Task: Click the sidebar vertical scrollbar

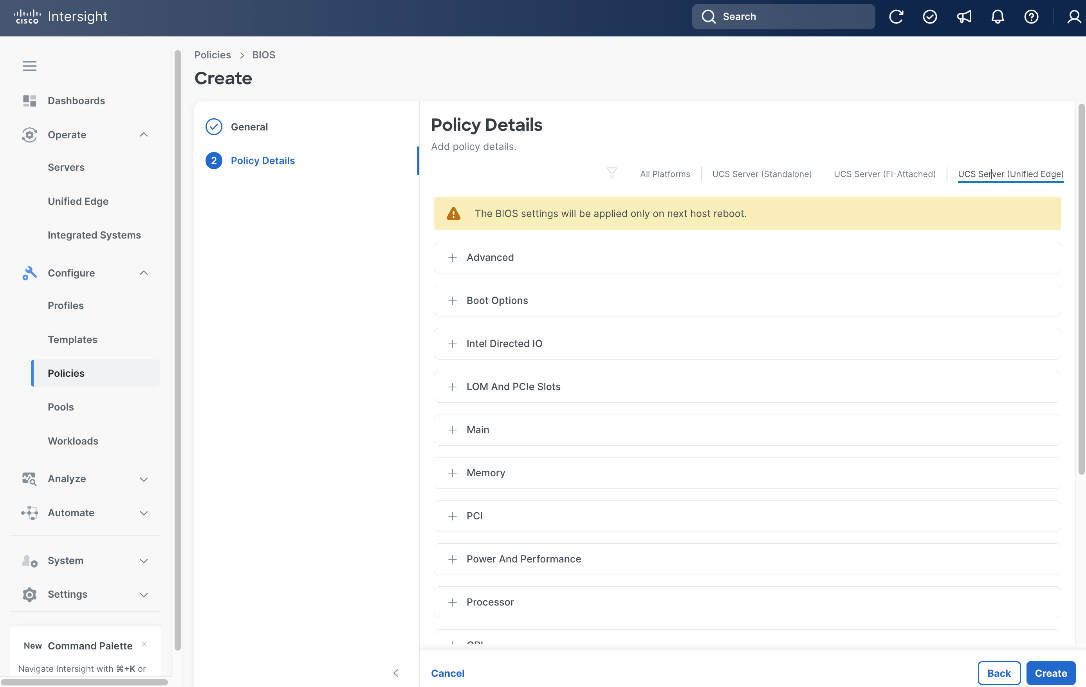Action: pyautogui.click(x=177, y=350)
